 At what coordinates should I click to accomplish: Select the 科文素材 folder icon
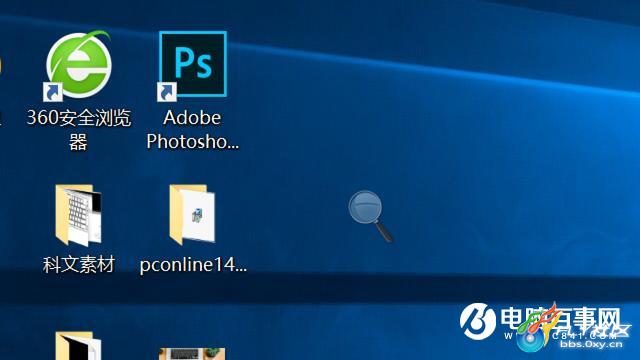coord(79,215)
